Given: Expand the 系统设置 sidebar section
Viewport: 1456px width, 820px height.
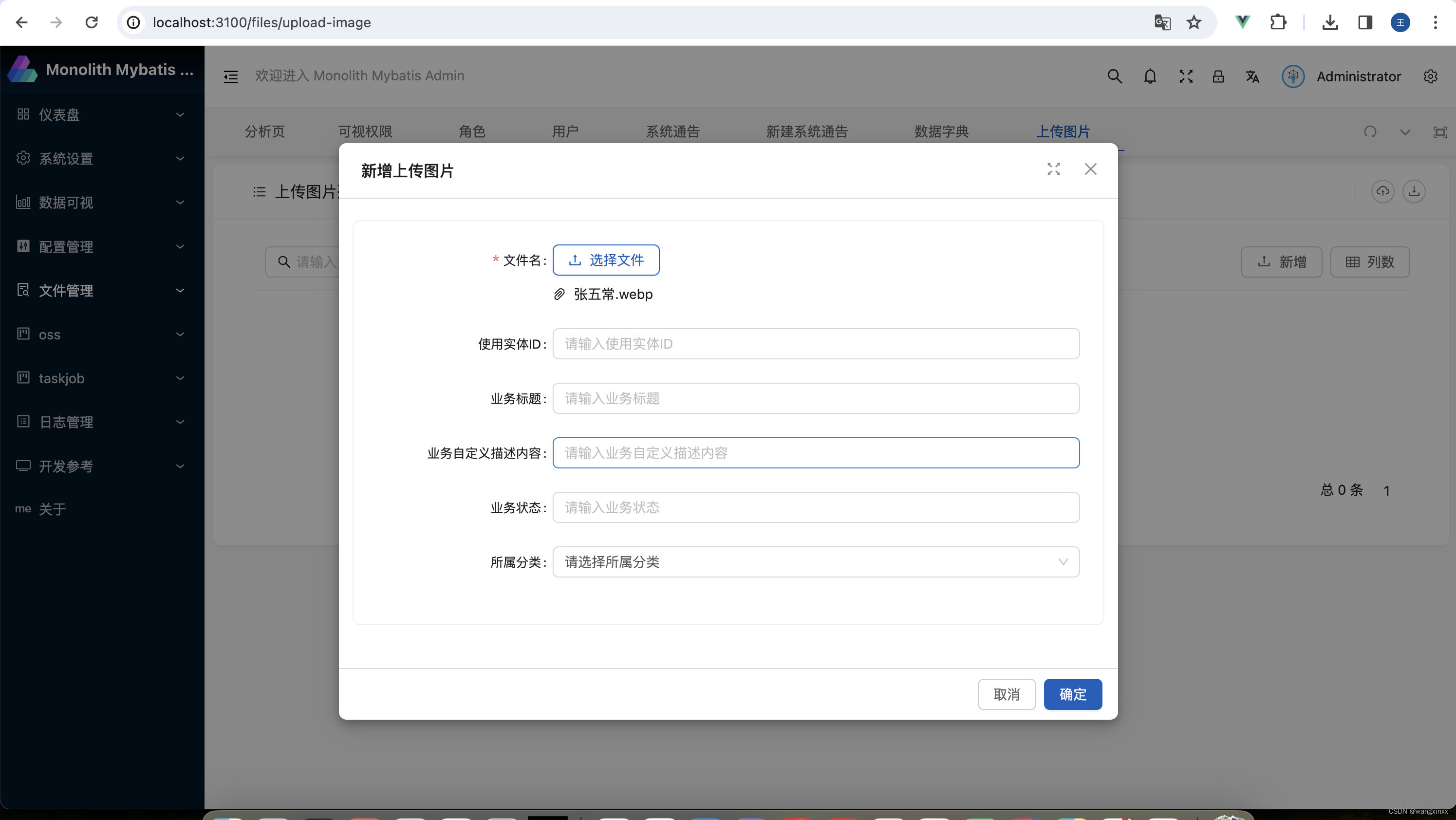Looking at the screenshot, I should pos(67,159).
